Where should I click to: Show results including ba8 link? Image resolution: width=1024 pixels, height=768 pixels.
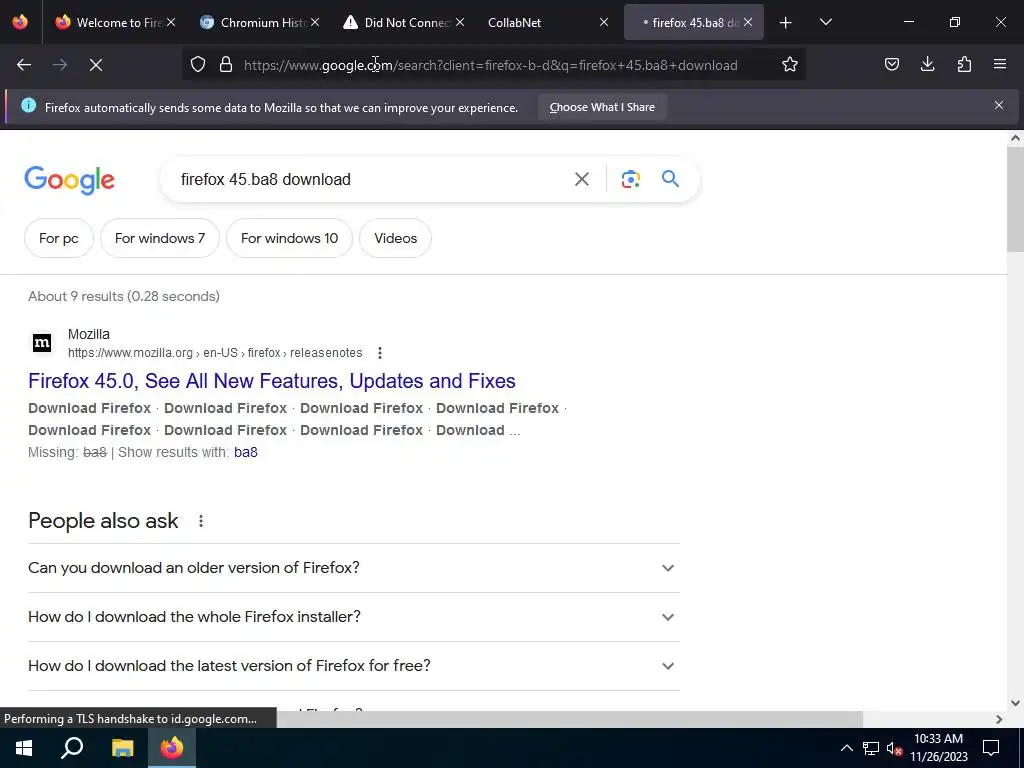(246, 452)
